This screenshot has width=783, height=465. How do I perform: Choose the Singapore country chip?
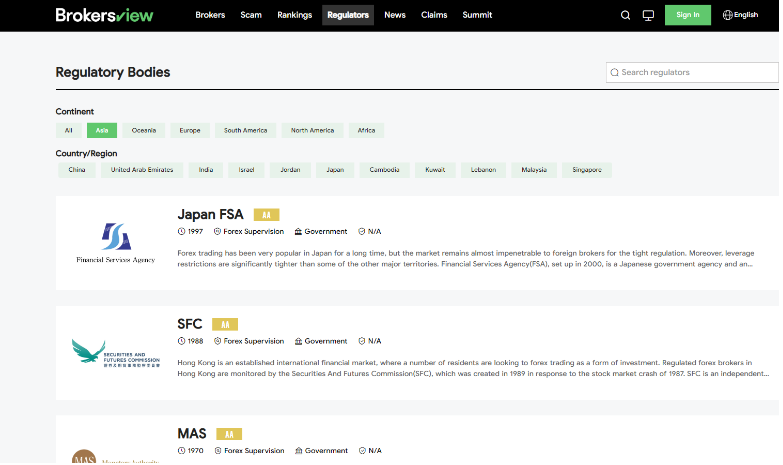pos(587,170)
